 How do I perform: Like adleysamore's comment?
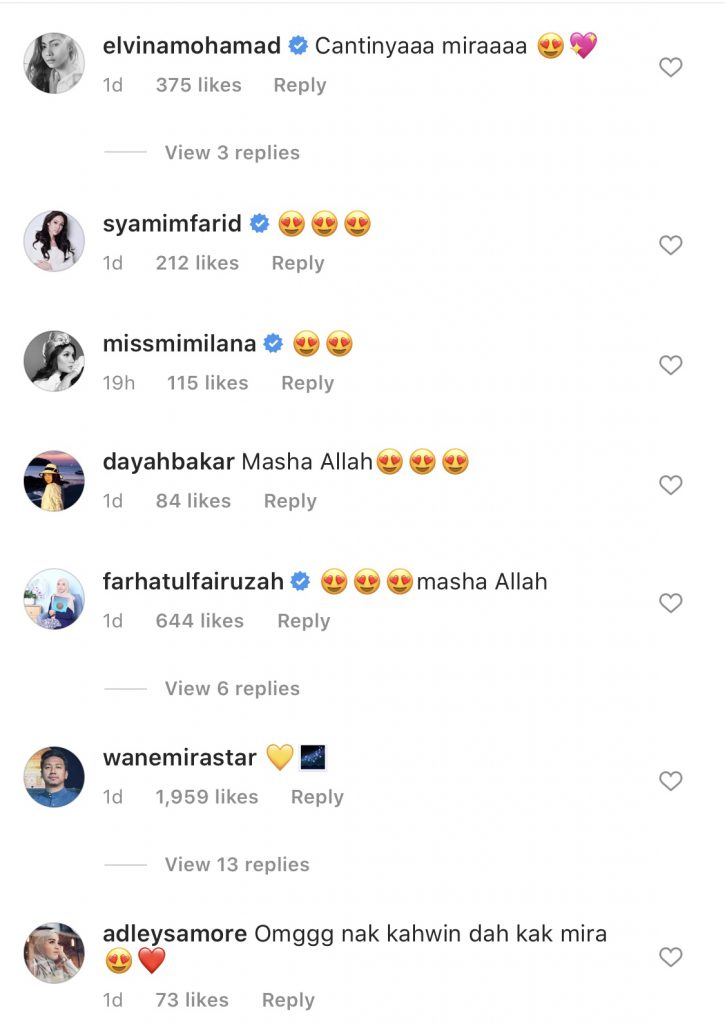coord(670,957)
